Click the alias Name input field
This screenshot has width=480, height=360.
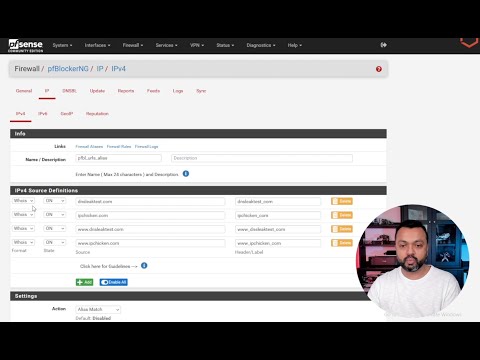coord(119,158)
